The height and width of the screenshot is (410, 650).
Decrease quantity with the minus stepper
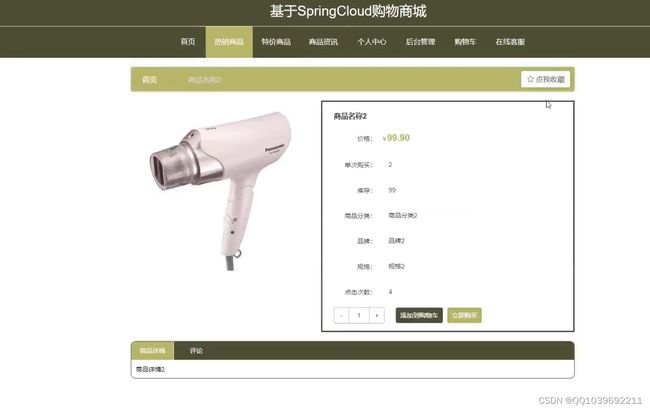click(x=341, y=315)
